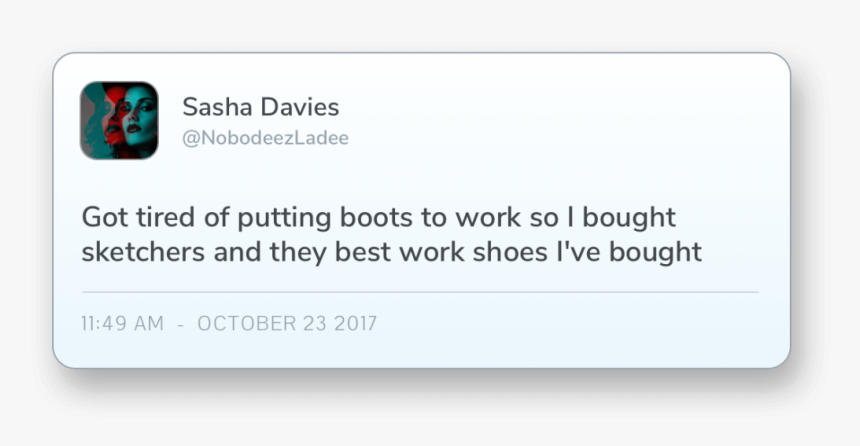Select the OCTOBER 23 2017 date
The height and width of the screenshot is (446, 860).
(287, 324)
